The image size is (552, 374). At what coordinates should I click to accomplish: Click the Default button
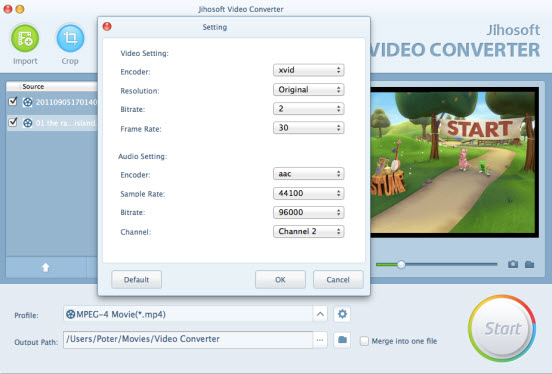[137, 280]
